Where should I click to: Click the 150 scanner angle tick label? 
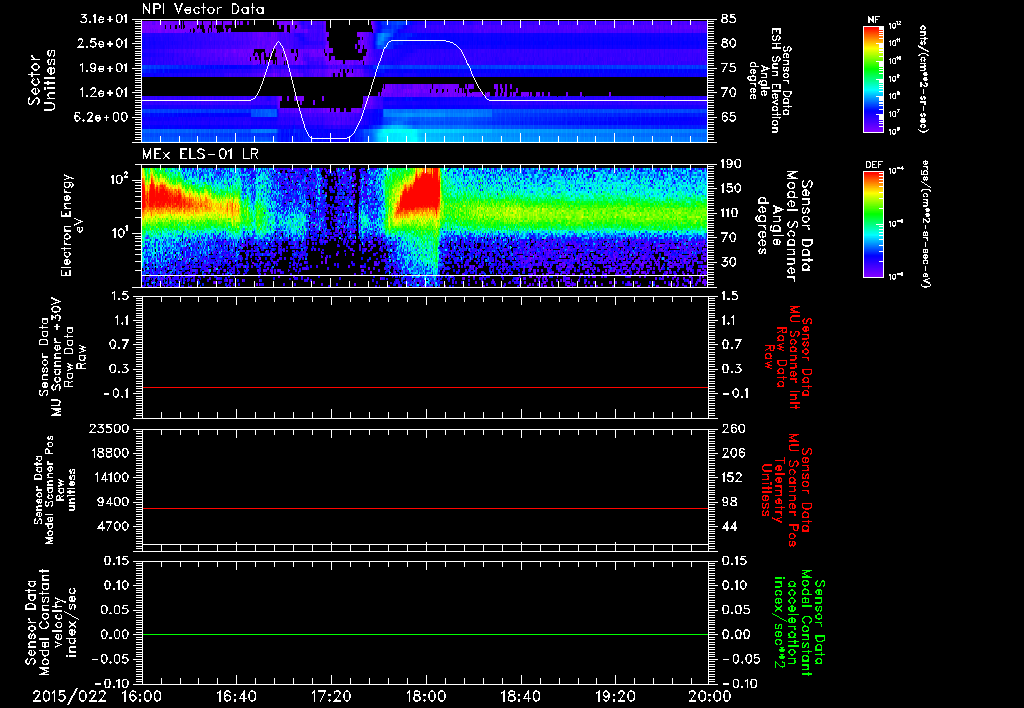pos(731,188)
